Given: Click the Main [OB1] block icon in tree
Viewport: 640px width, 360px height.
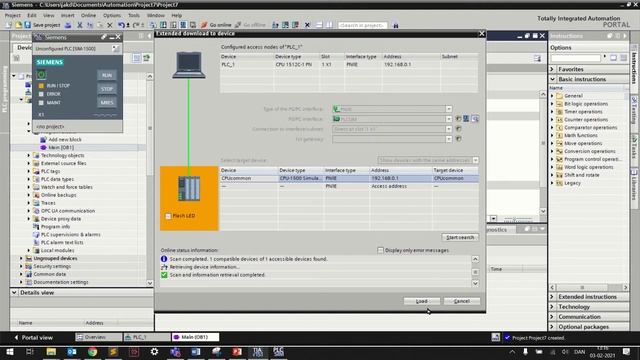Looking at the screenshot, I should click(43, 147).
